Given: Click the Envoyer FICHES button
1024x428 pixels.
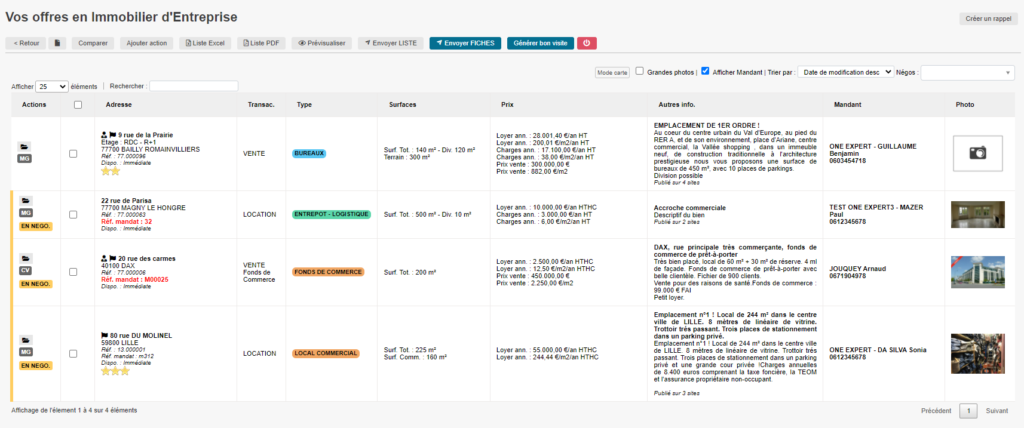Looking at the screenshot, I should pyautogui.click(x=465, y=43).
